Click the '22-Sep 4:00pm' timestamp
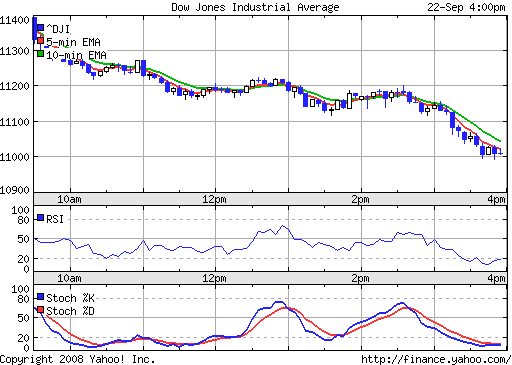512x365 pixels. point(466,7)
